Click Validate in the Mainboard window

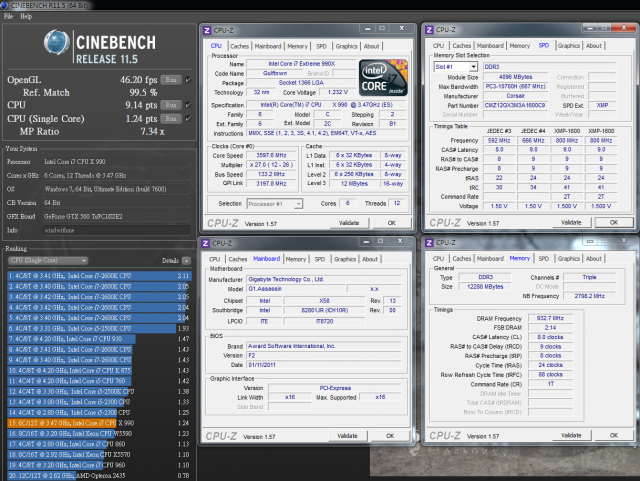point(347,436)
